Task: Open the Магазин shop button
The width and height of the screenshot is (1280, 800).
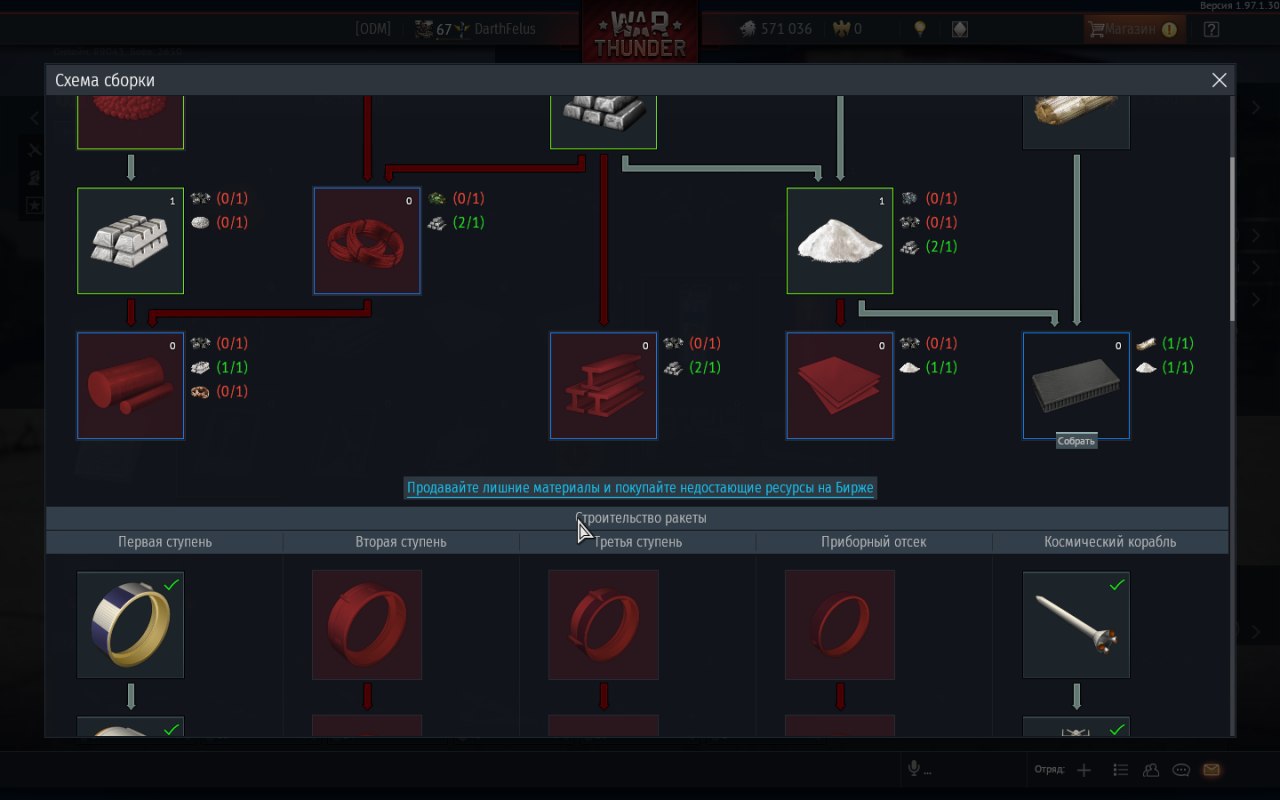Action: click(x=1135, y=29)
